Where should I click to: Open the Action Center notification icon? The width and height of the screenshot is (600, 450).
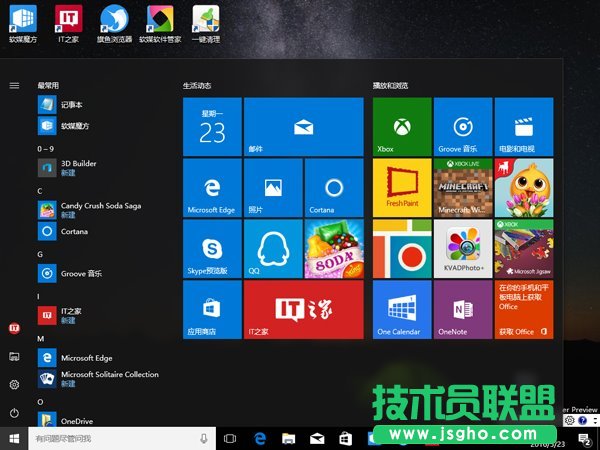[584, 439]
